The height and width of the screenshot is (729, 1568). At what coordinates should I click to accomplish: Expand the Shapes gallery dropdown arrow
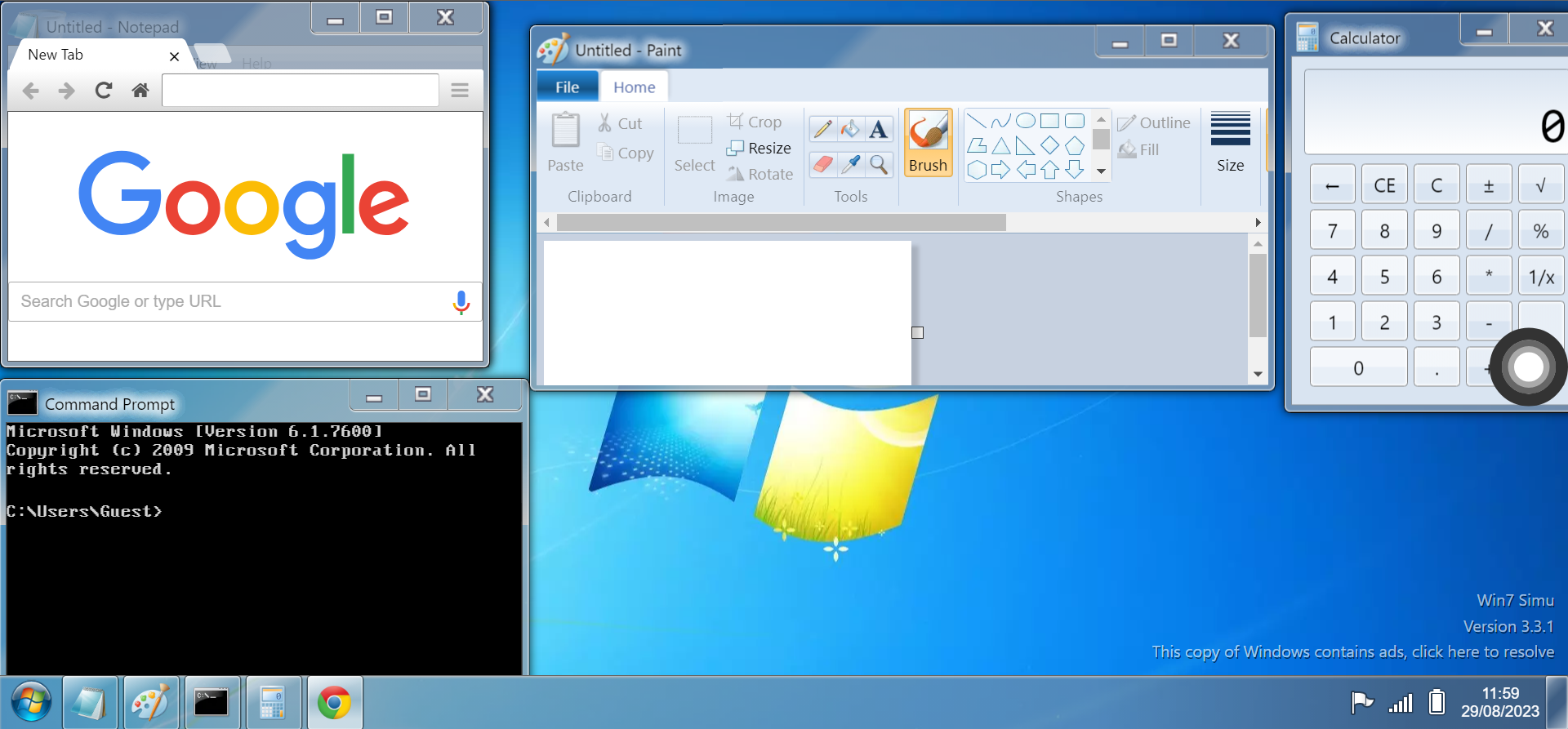pos(1101,171)
